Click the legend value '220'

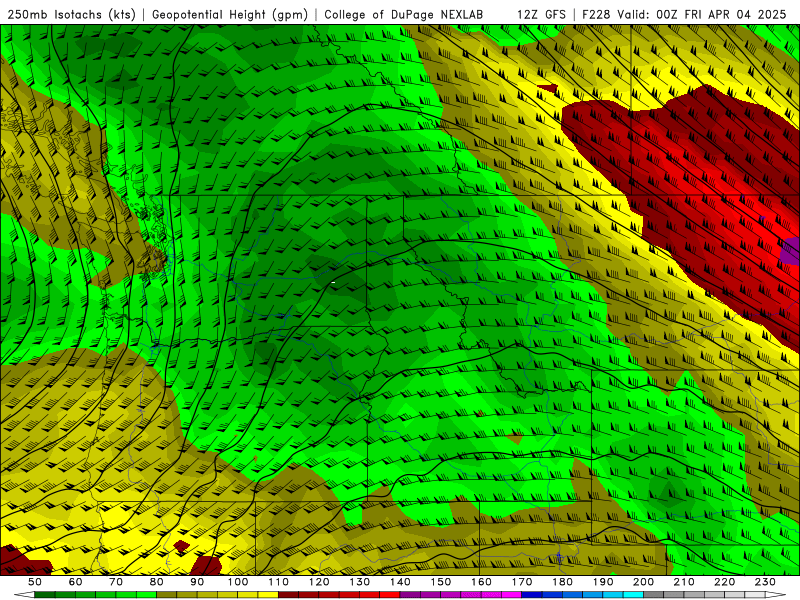pyautogui.click(x=724, y=582)
